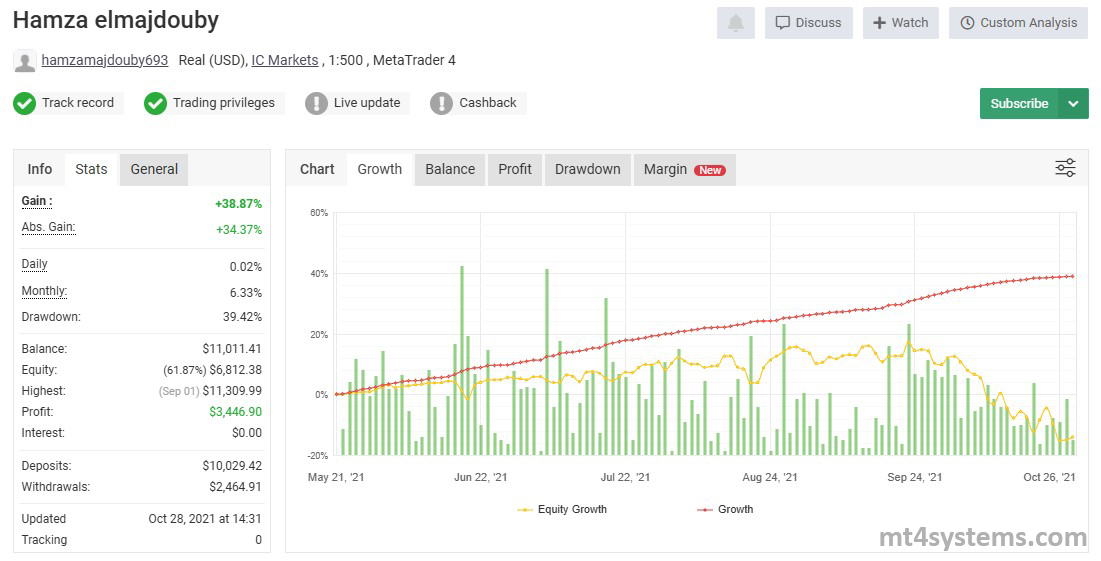Click the Trading privileges green checkmark
The height and width of the screenshot is (561, 1101).
(155, 103)
